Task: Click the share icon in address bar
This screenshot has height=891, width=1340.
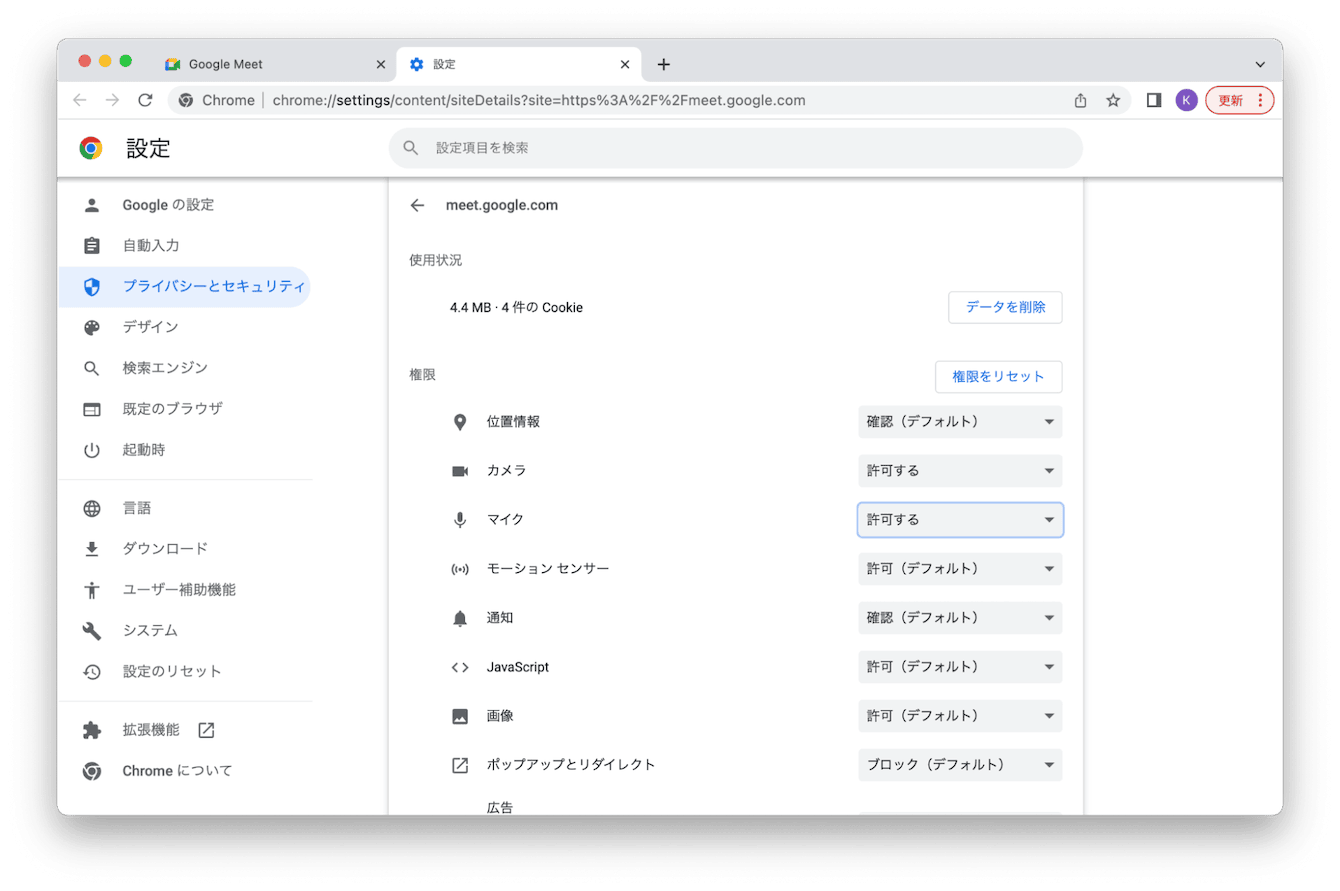Action: coord(1080,100)
